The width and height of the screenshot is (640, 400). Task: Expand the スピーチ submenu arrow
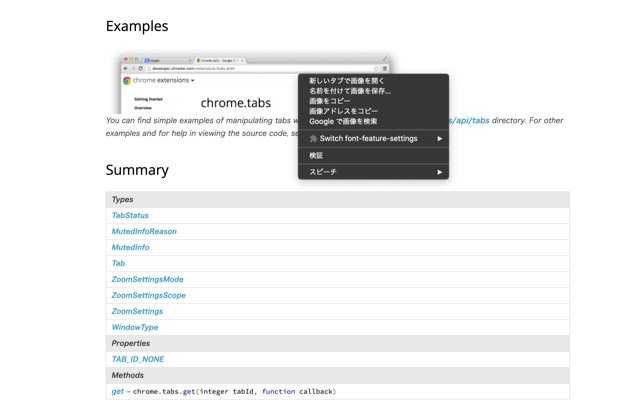(439, 172)
